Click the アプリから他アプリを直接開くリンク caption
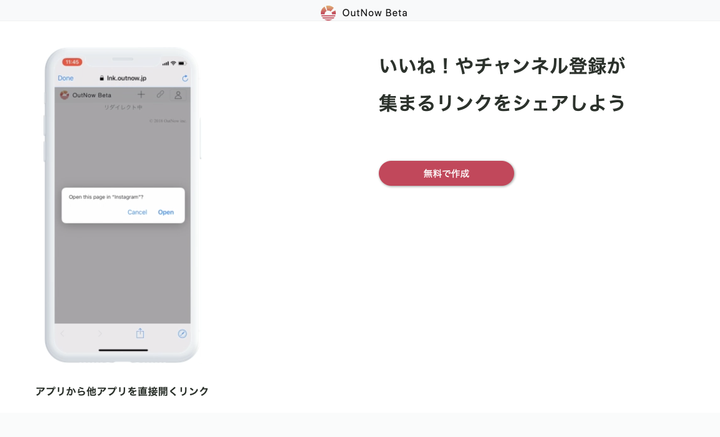Screen dimensions: 720x437 [x=122, y=391]
